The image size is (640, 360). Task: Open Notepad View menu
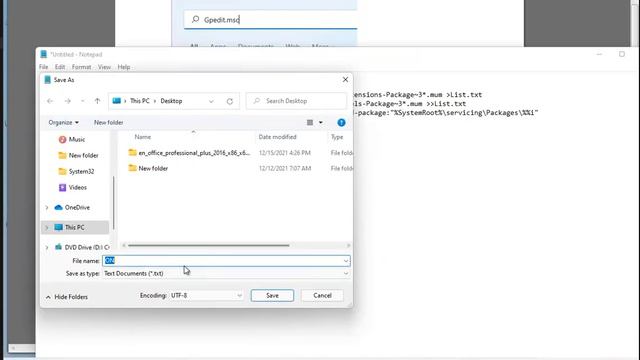(x=104, y=67)
